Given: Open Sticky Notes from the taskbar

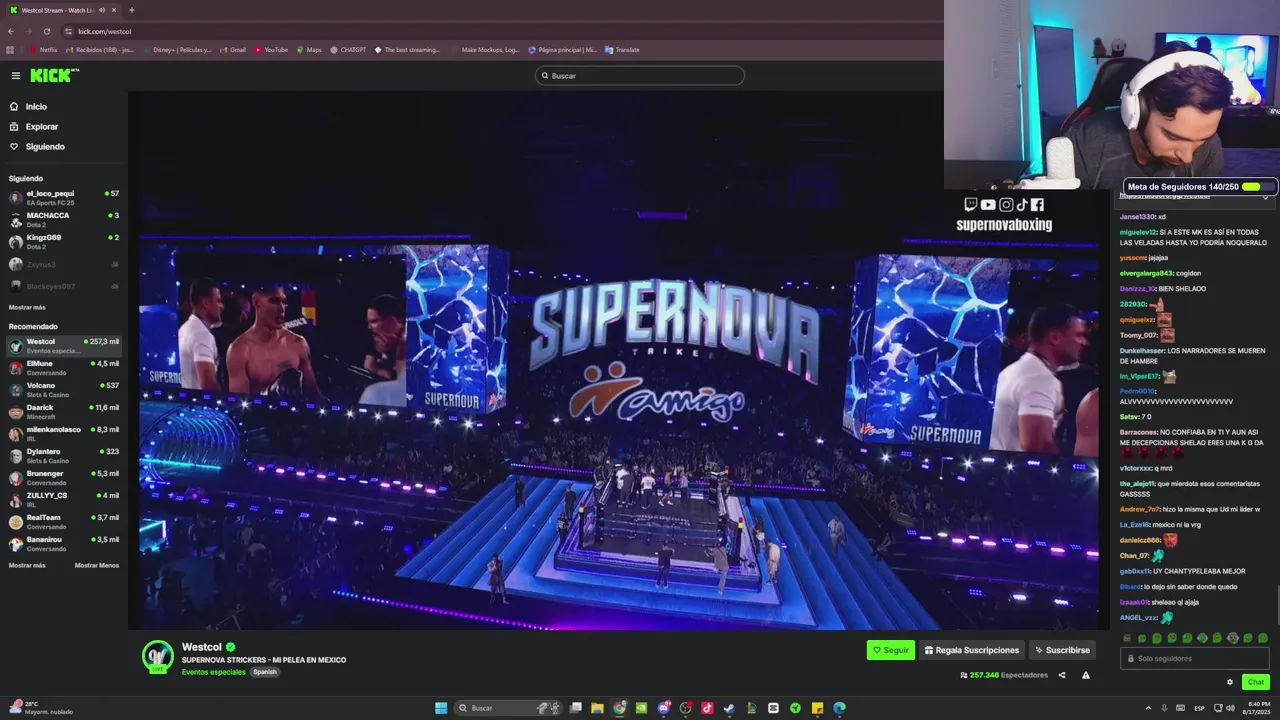Looking at the screenshot, I should point(817,708).
